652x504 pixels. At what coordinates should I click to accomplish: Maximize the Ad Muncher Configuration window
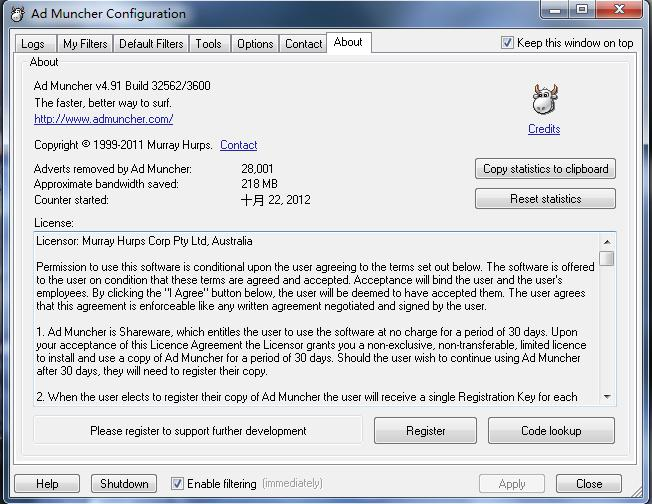click(x=582, y=10)
